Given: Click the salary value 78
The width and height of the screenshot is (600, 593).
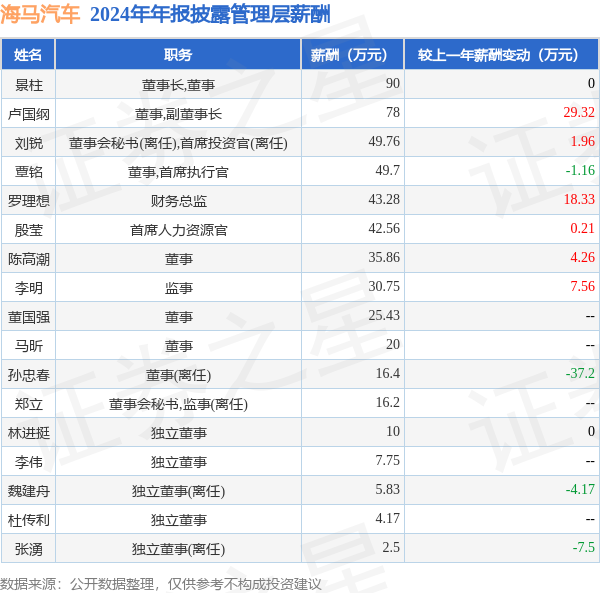Looking at the screenshot, I should tap(393, 112).
